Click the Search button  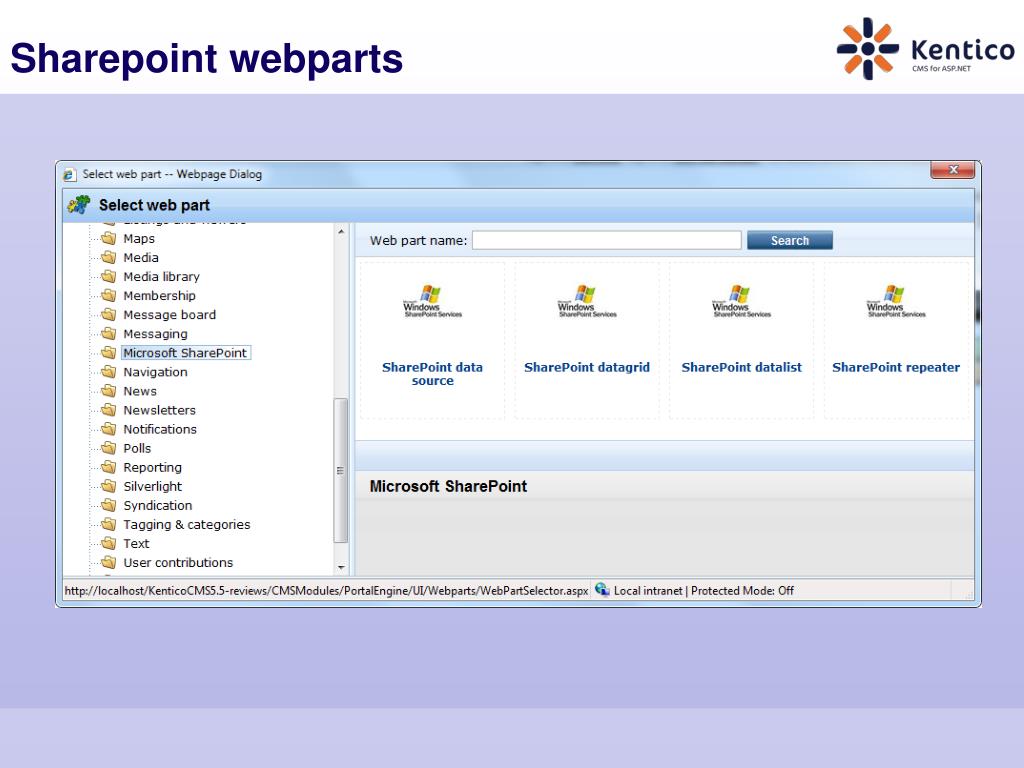790,240
